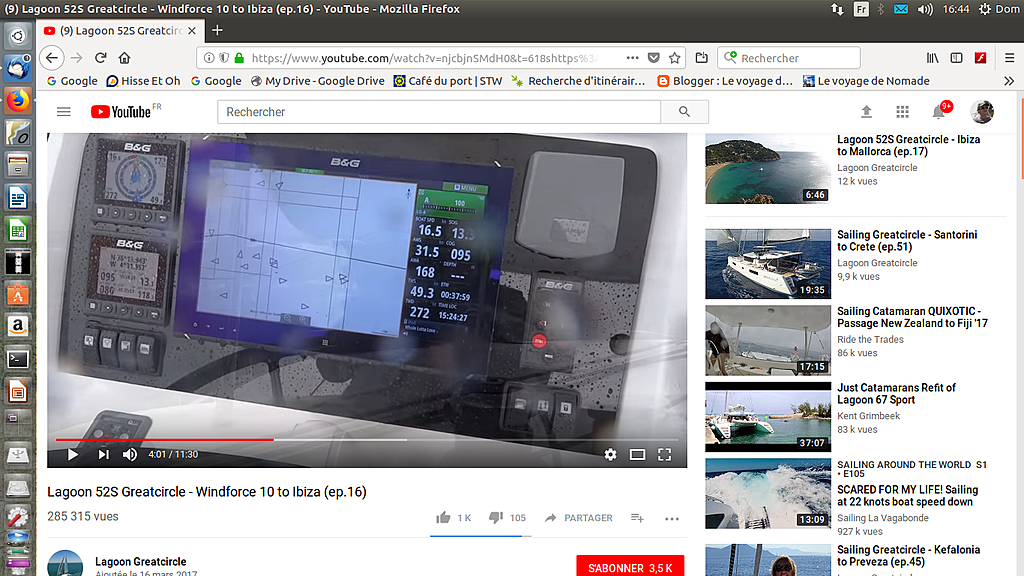The height and width of the screenshot is (576, 1024).
Task: Reload the current page
Action: pyautogui.click(x=101, y=57)
